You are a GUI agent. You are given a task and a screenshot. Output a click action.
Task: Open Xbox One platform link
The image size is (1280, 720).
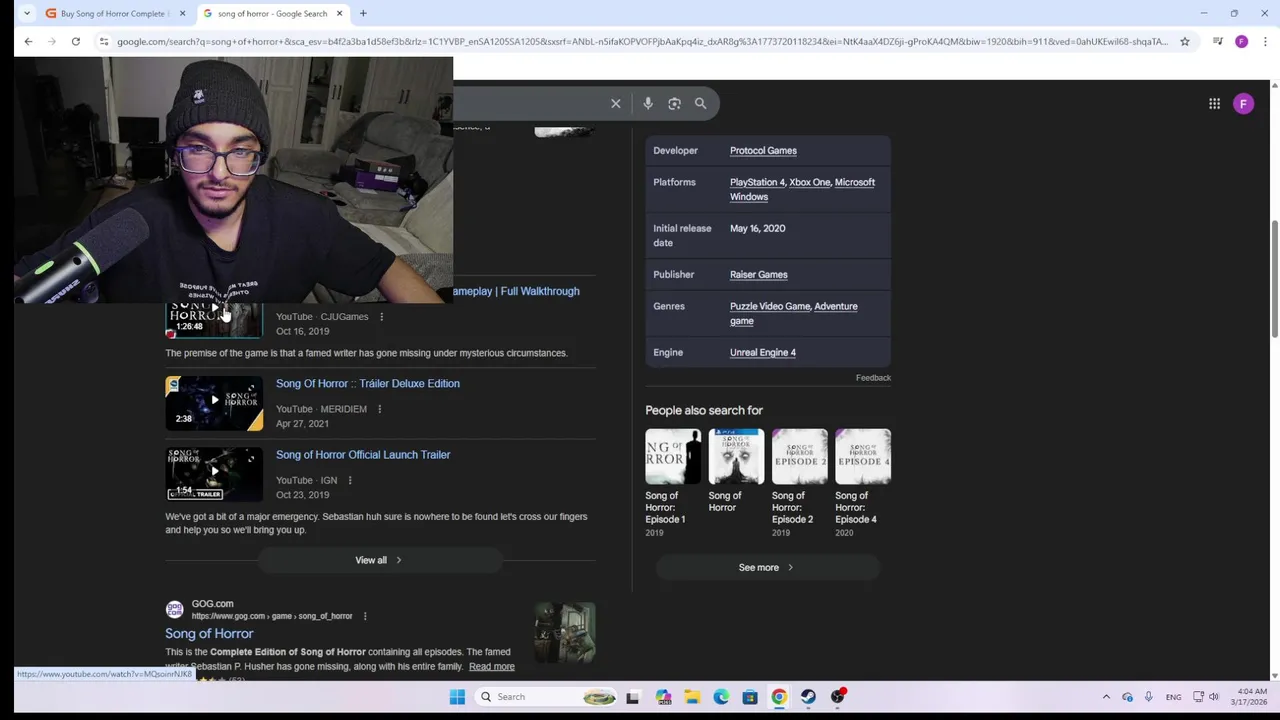point(809,182)
